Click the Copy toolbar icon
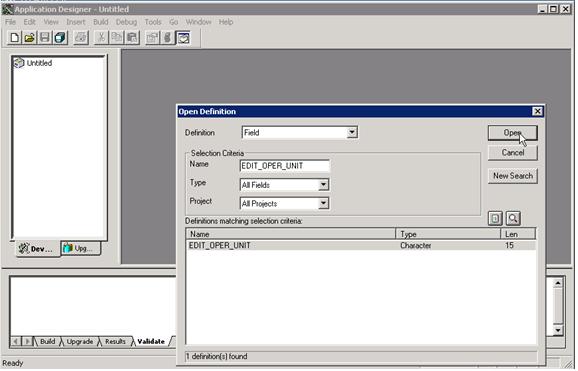 pyautogui.click(x=117, y=38)
